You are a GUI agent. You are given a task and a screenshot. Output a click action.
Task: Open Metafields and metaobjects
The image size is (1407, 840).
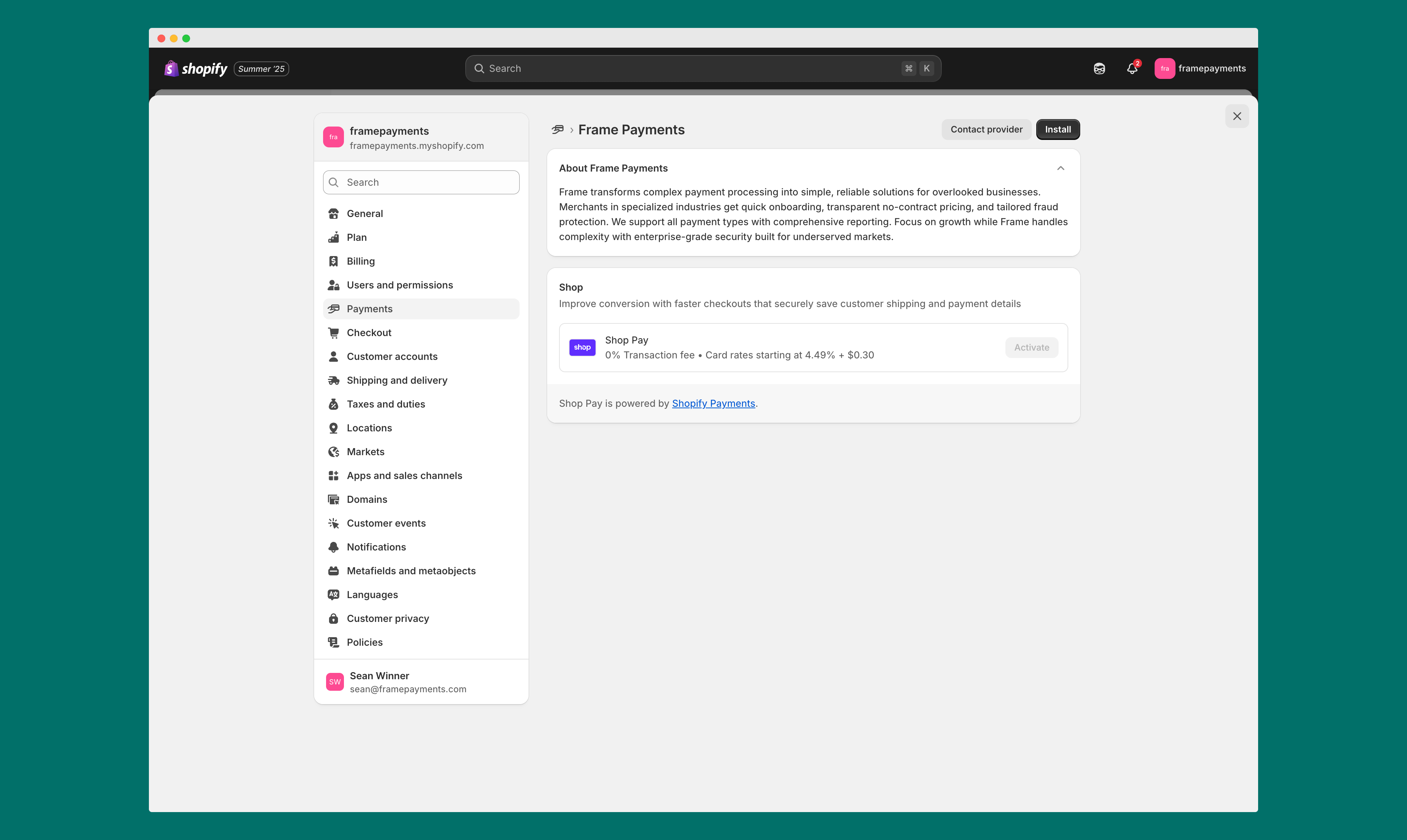421,571
